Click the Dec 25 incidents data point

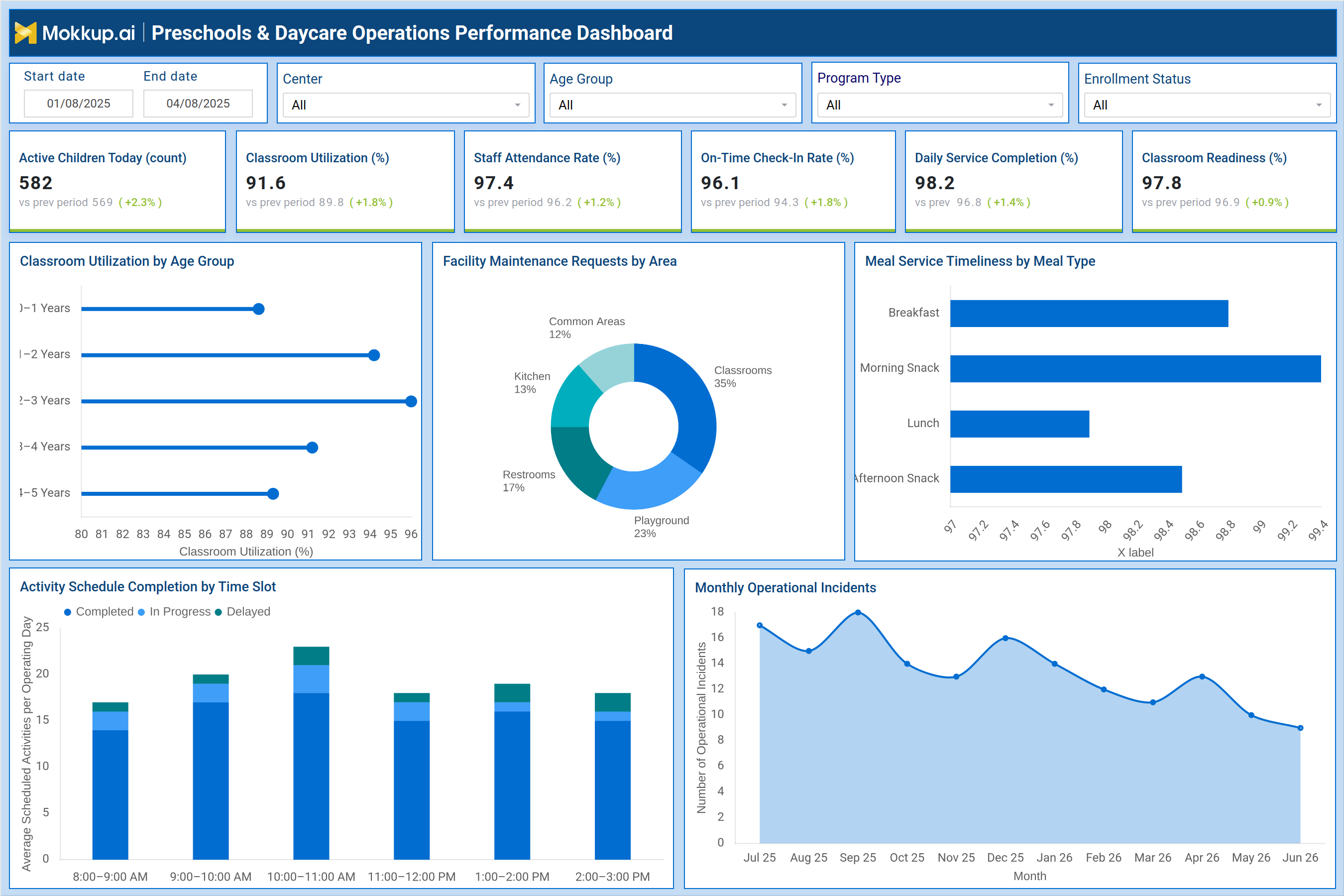1006,638
